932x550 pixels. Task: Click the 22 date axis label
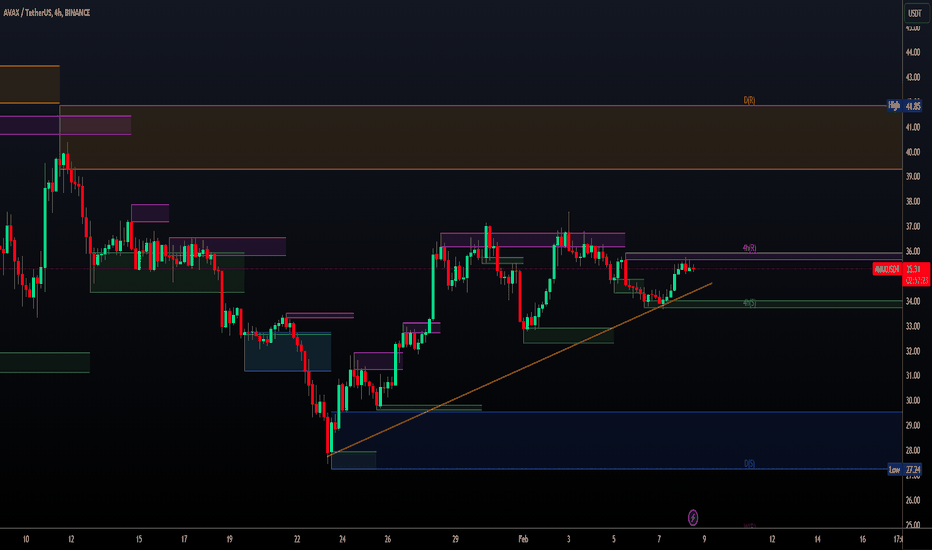tap(297, 539)
